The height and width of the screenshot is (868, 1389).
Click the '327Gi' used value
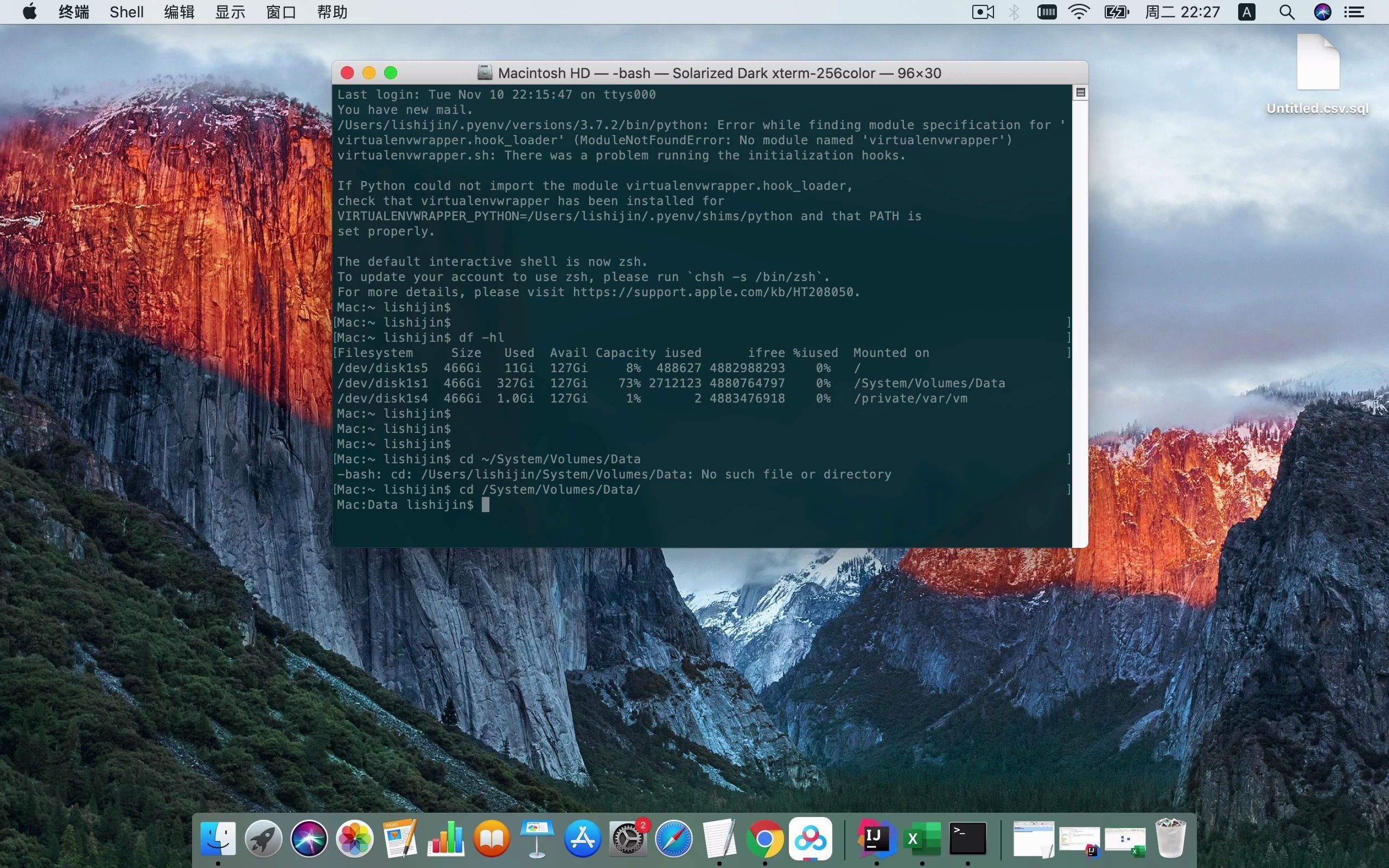pos(515,383)
